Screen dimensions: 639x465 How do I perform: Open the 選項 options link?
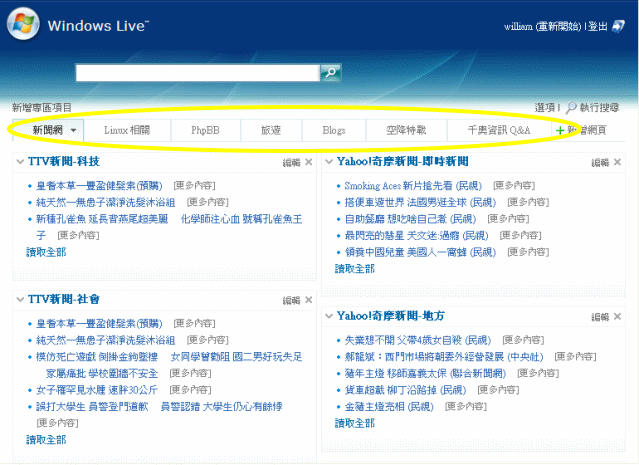coord(545,108)
